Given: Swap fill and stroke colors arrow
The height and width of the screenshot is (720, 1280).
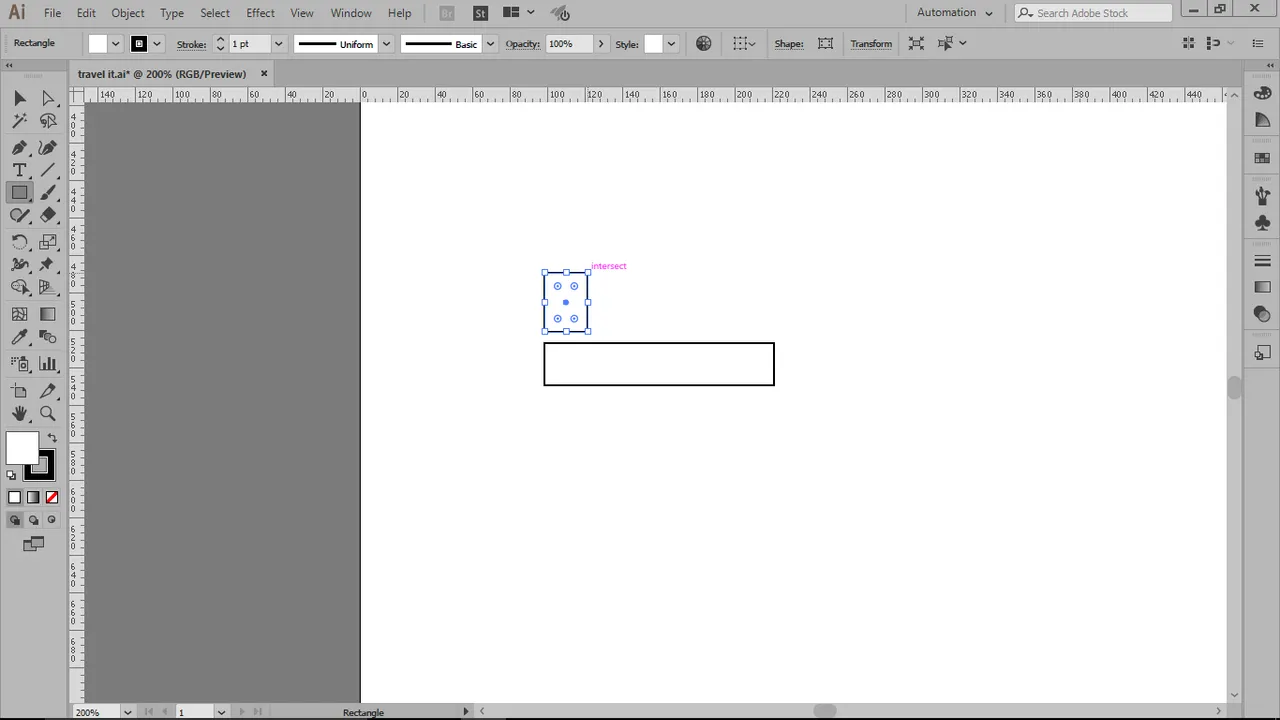Looking at the screenshot, I should (52, 438).
